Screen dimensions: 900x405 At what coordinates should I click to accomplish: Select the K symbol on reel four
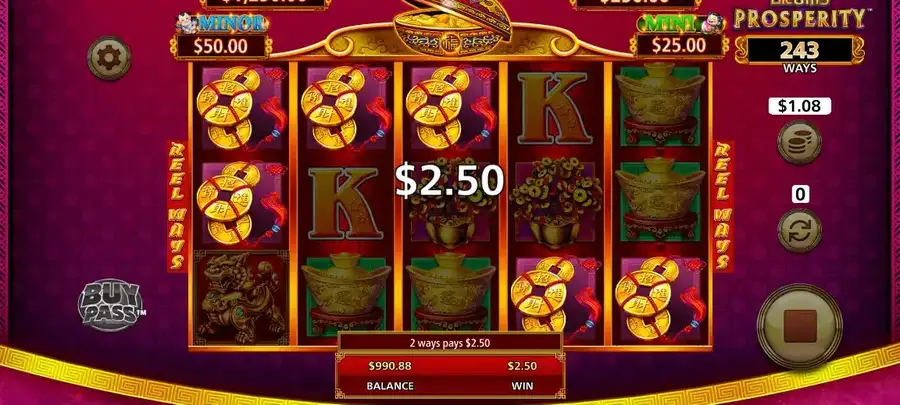[x=554, y=108]
